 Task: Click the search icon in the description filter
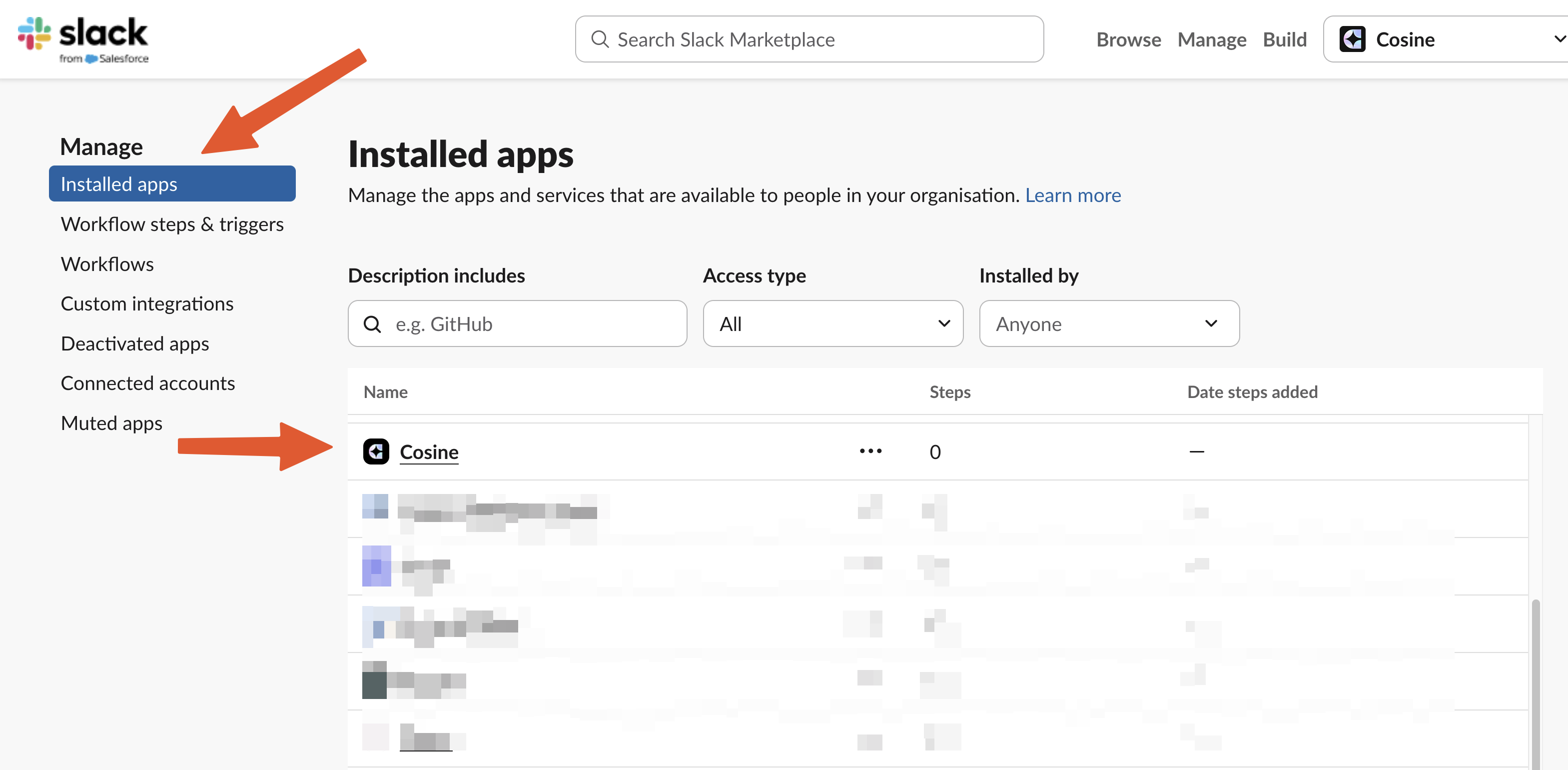point(372,324)
